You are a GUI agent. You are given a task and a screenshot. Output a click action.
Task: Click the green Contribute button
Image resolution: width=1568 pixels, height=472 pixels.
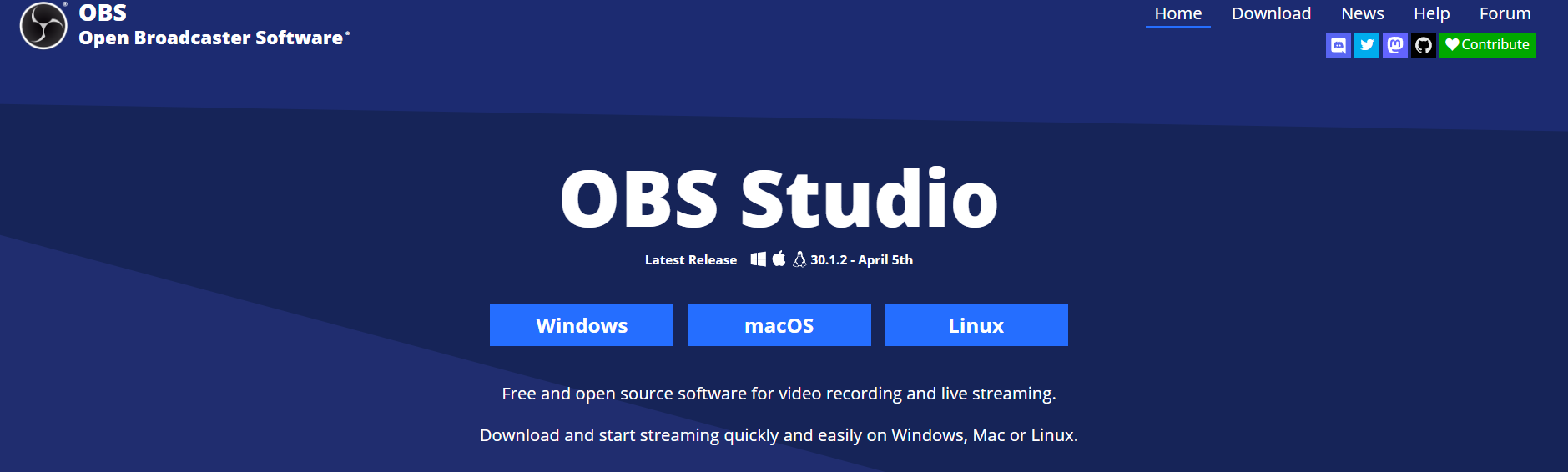1488,45
